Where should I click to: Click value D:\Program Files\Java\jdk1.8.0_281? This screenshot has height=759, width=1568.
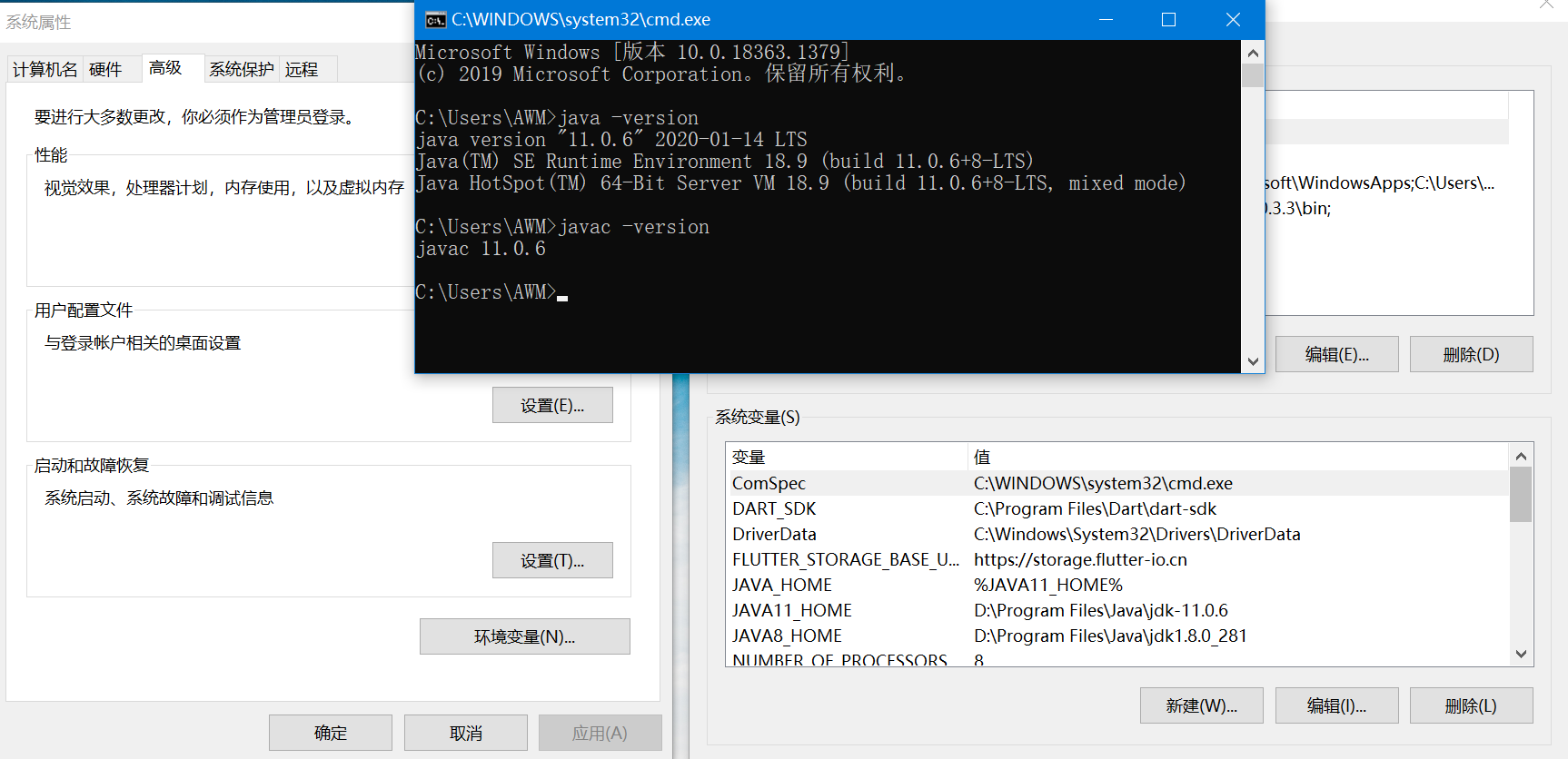click(x=1110, y=636)
